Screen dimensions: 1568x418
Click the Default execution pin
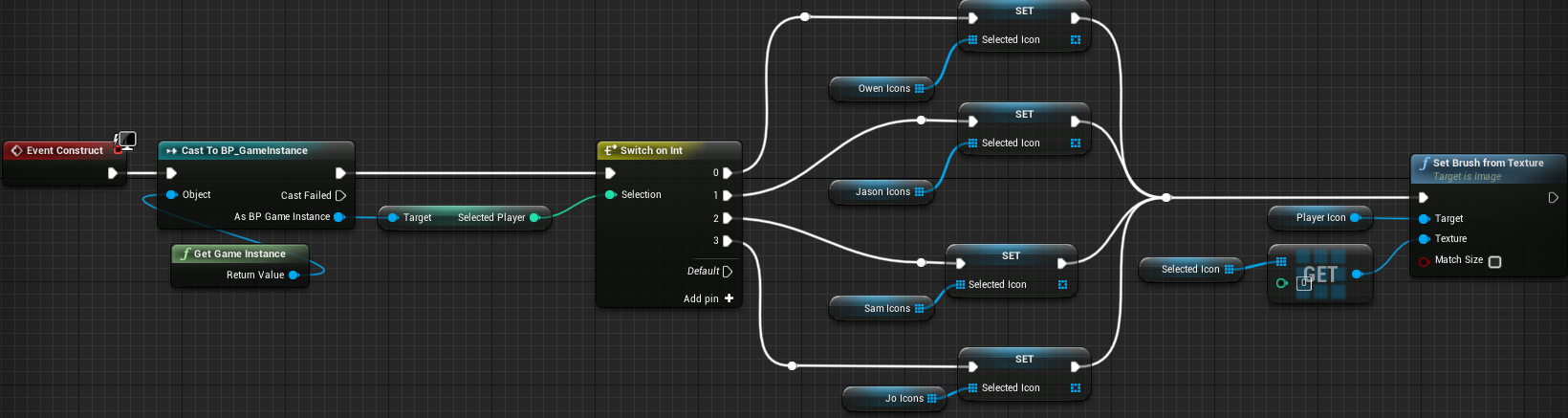[x=728, y=272]
